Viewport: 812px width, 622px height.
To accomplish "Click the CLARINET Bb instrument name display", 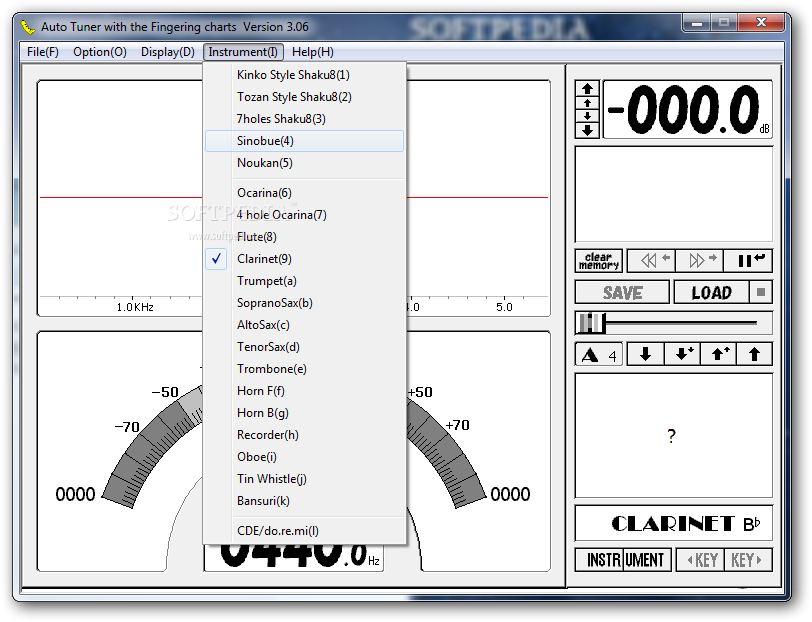I will click(674, 524).
